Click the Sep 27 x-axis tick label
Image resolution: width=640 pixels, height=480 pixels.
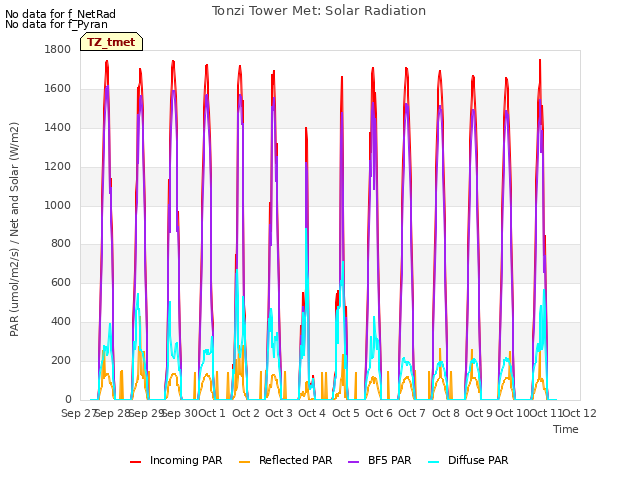[x=78, y=413]
